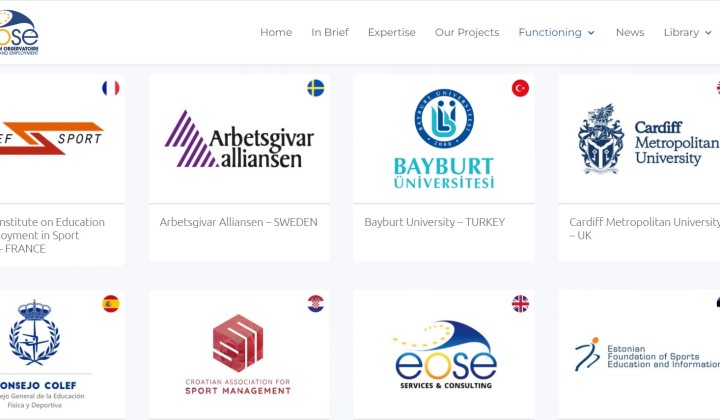
Task: Click the Turkey flag icon
Action: click(520, 88)
